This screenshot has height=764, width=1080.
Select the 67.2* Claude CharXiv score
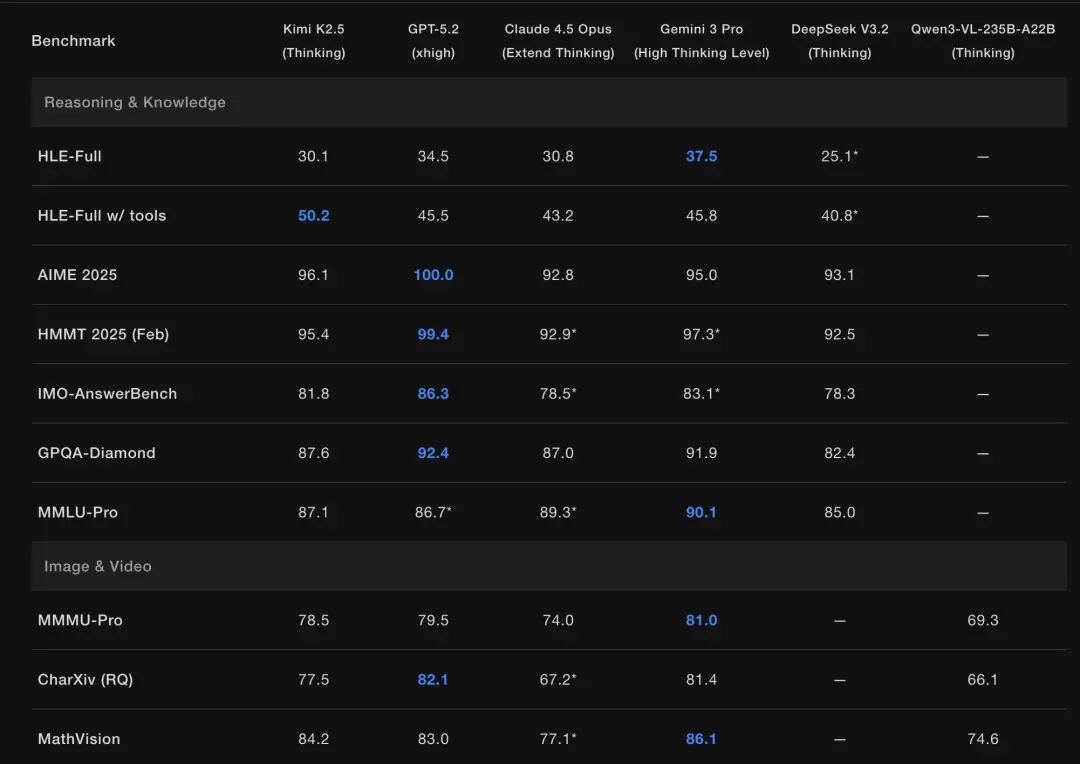coord(558,679)
